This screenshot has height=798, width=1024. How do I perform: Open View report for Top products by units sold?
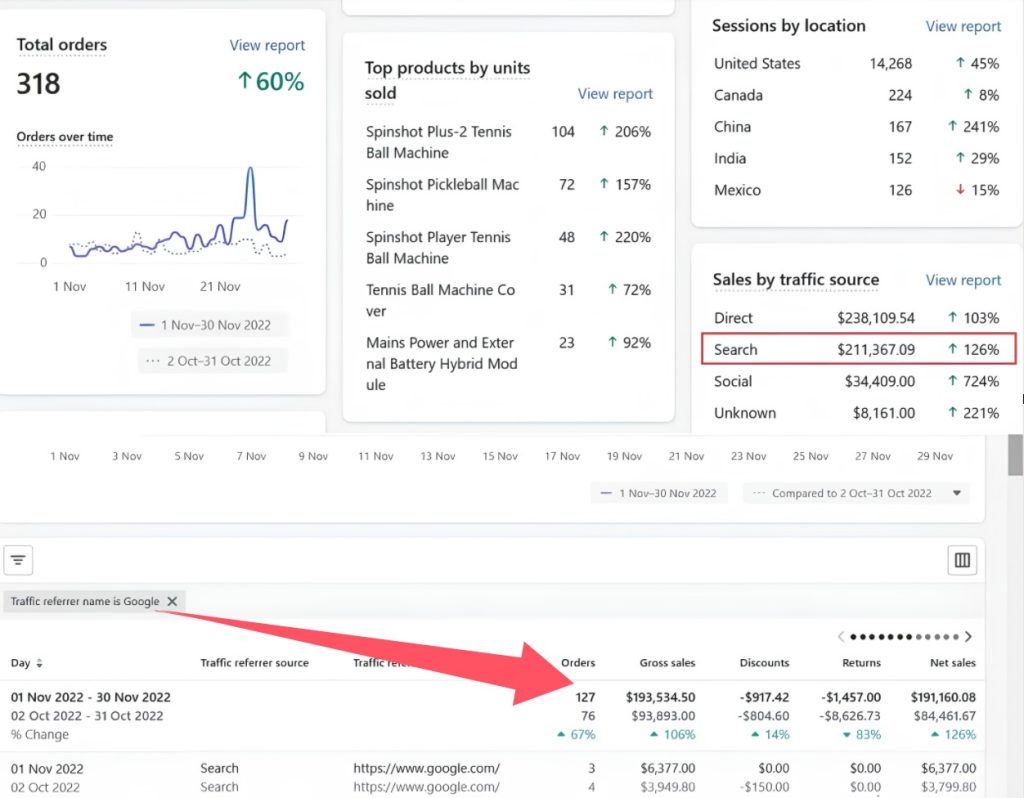pyautogui.click(x=615, y=94)
